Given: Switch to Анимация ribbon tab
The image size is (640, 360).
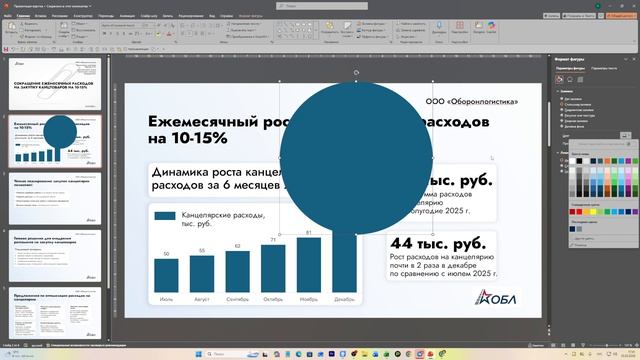Looking at the screenshot, I should pos(127,16).
